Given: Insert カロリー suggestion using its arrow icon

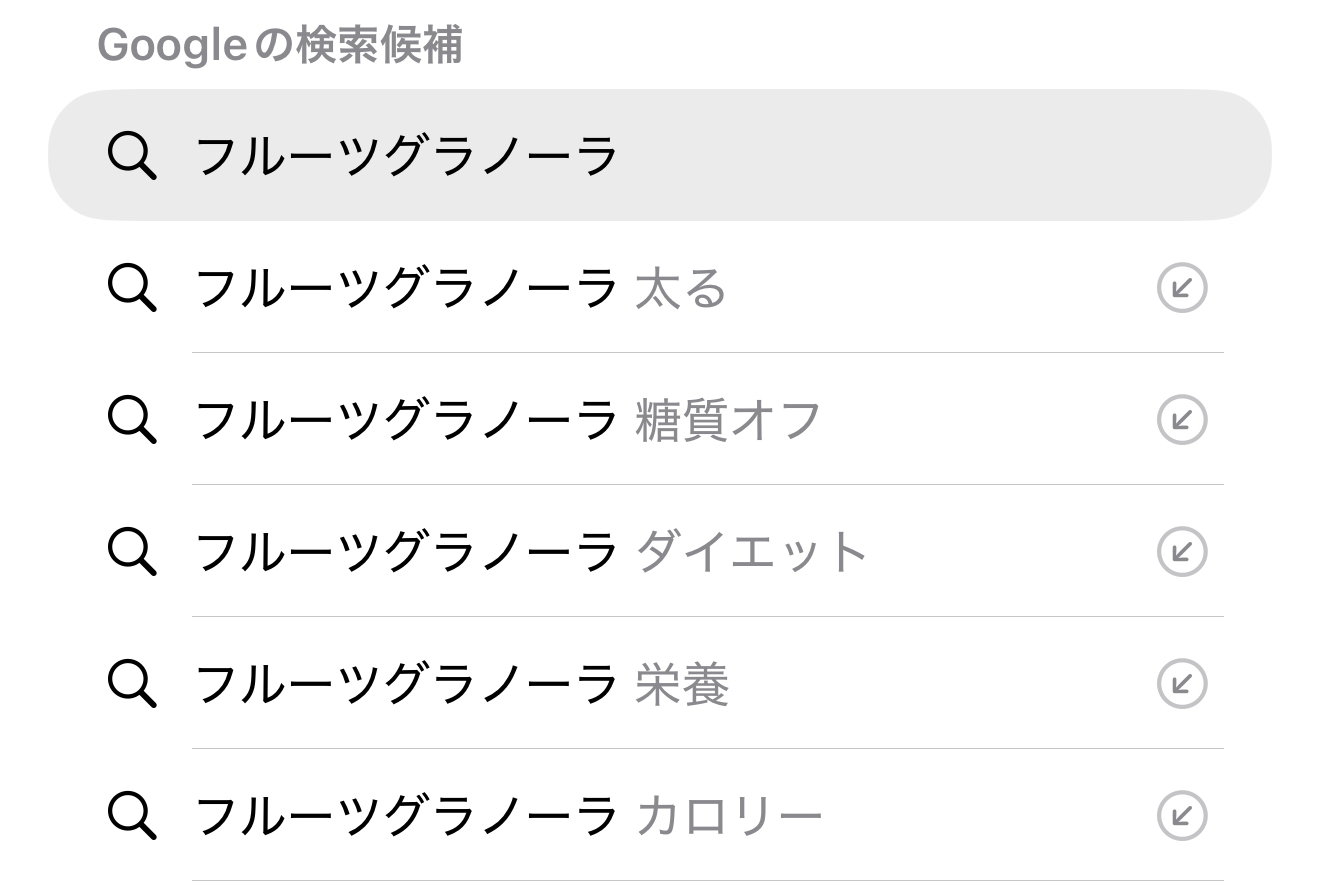Looking at the screenshot, I should (1182, 816).
